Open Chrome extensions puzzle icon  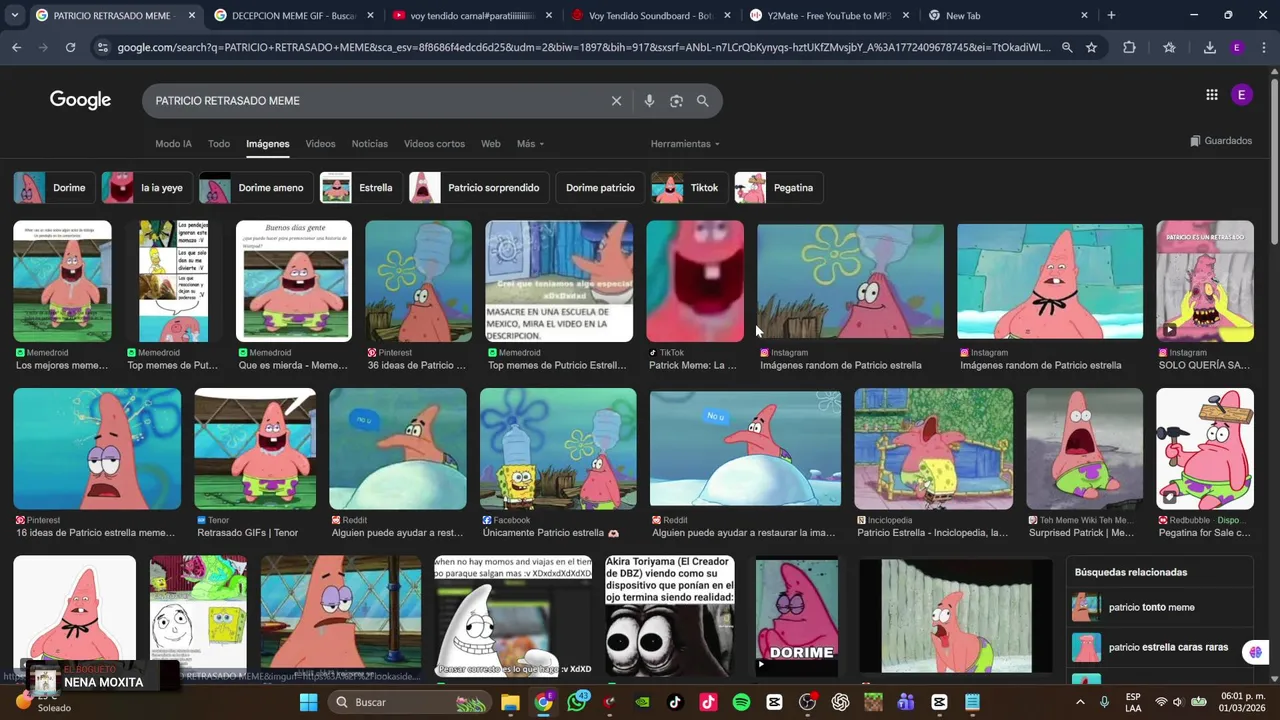point(1129,48)
